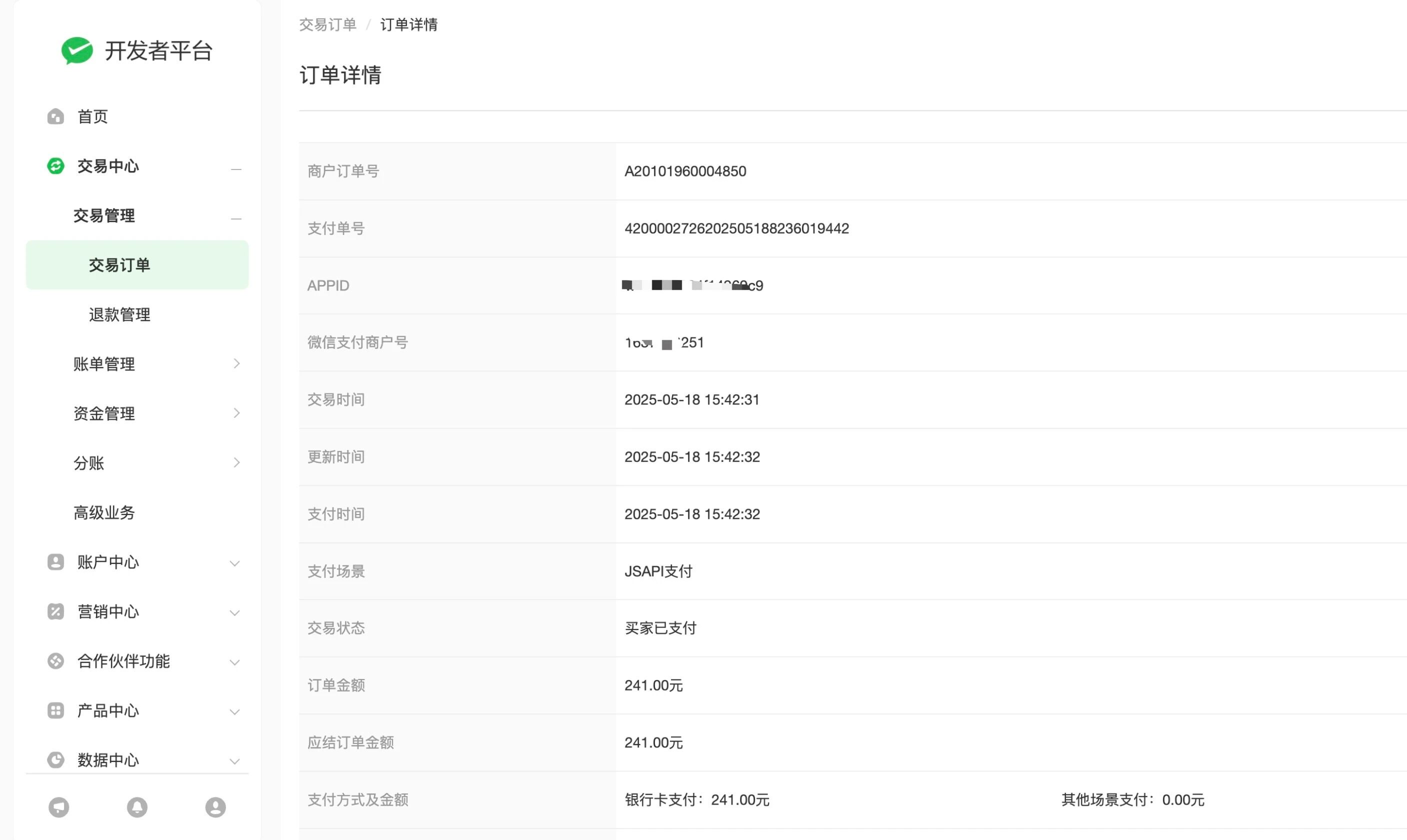This screenshot has width=1407, height=840.
Task: Click the 产品中心 grid icon
Action: [55, 710]
